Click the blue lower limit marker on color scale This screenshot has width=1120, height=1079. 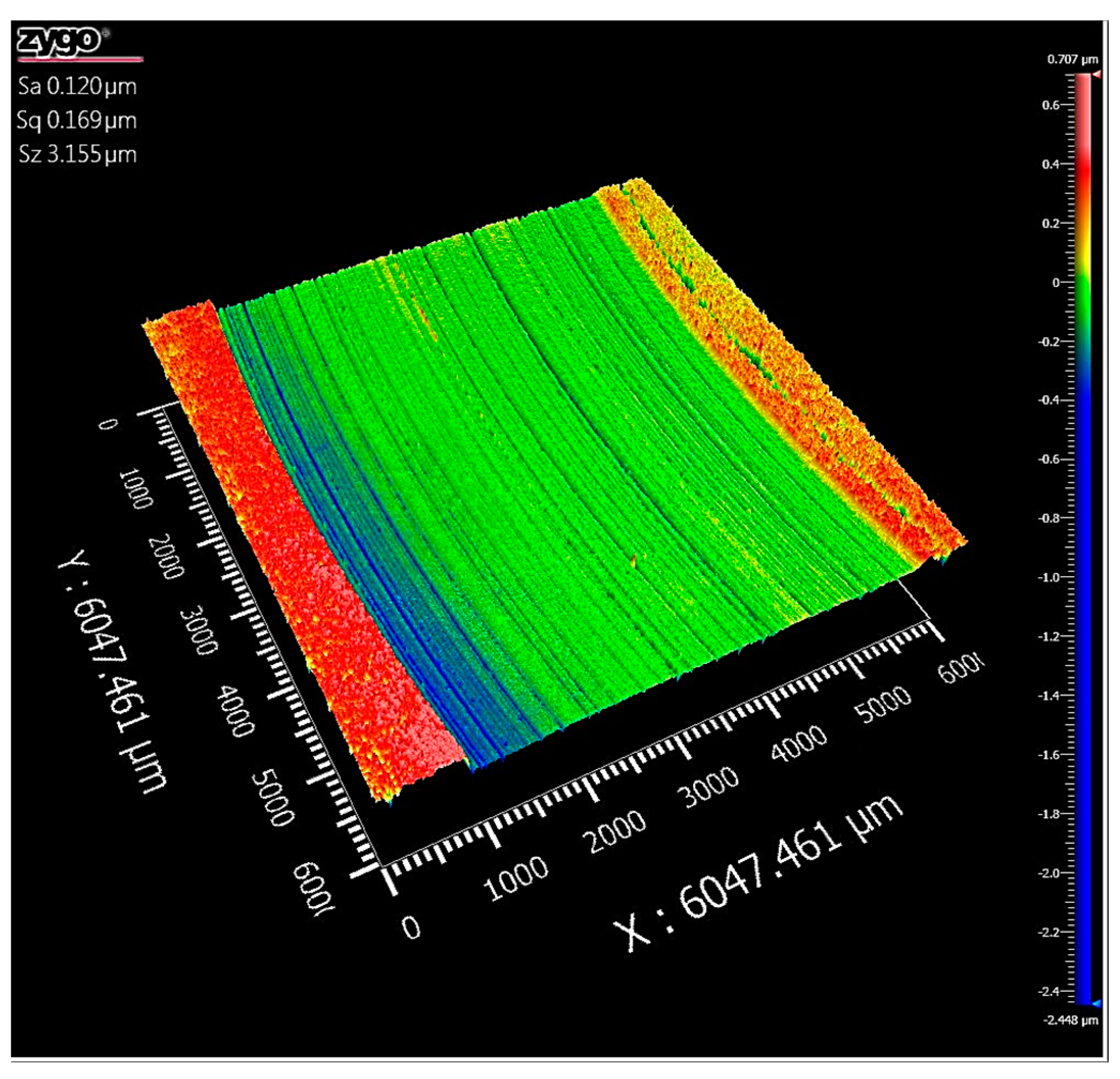[1095, 1003]
